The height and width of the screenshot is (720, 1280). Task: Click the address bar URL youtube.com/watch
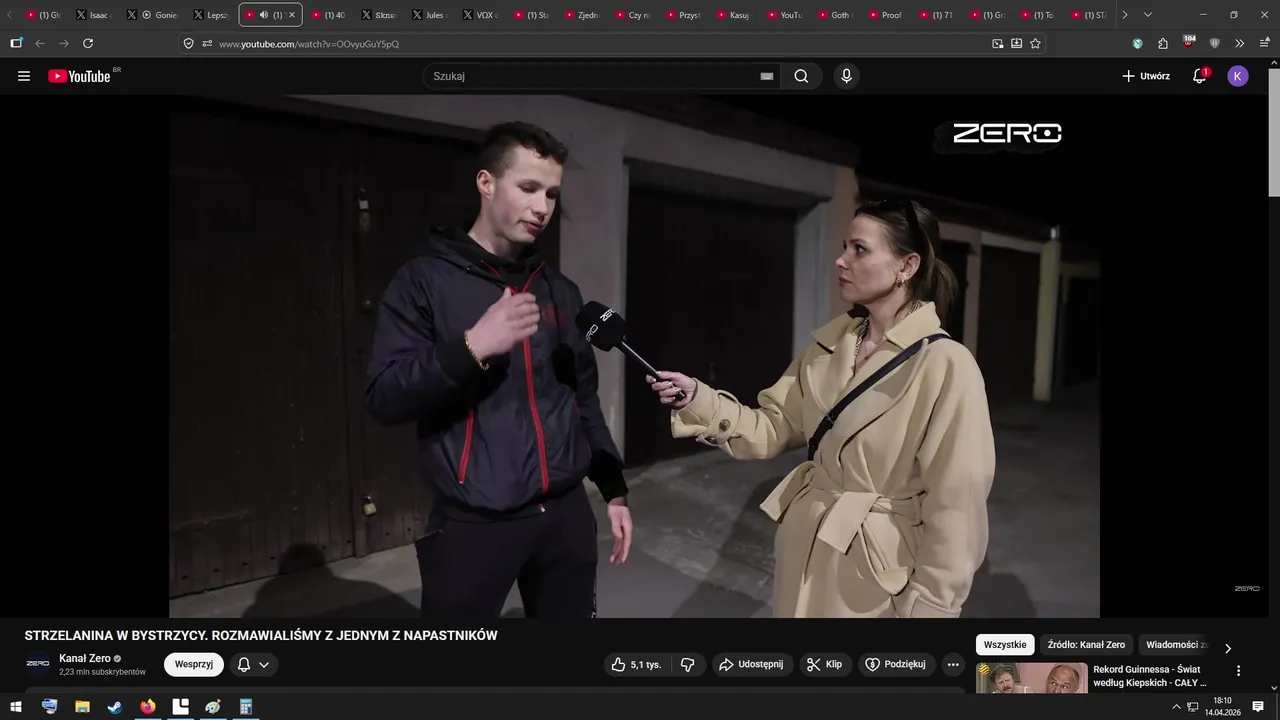309,44
